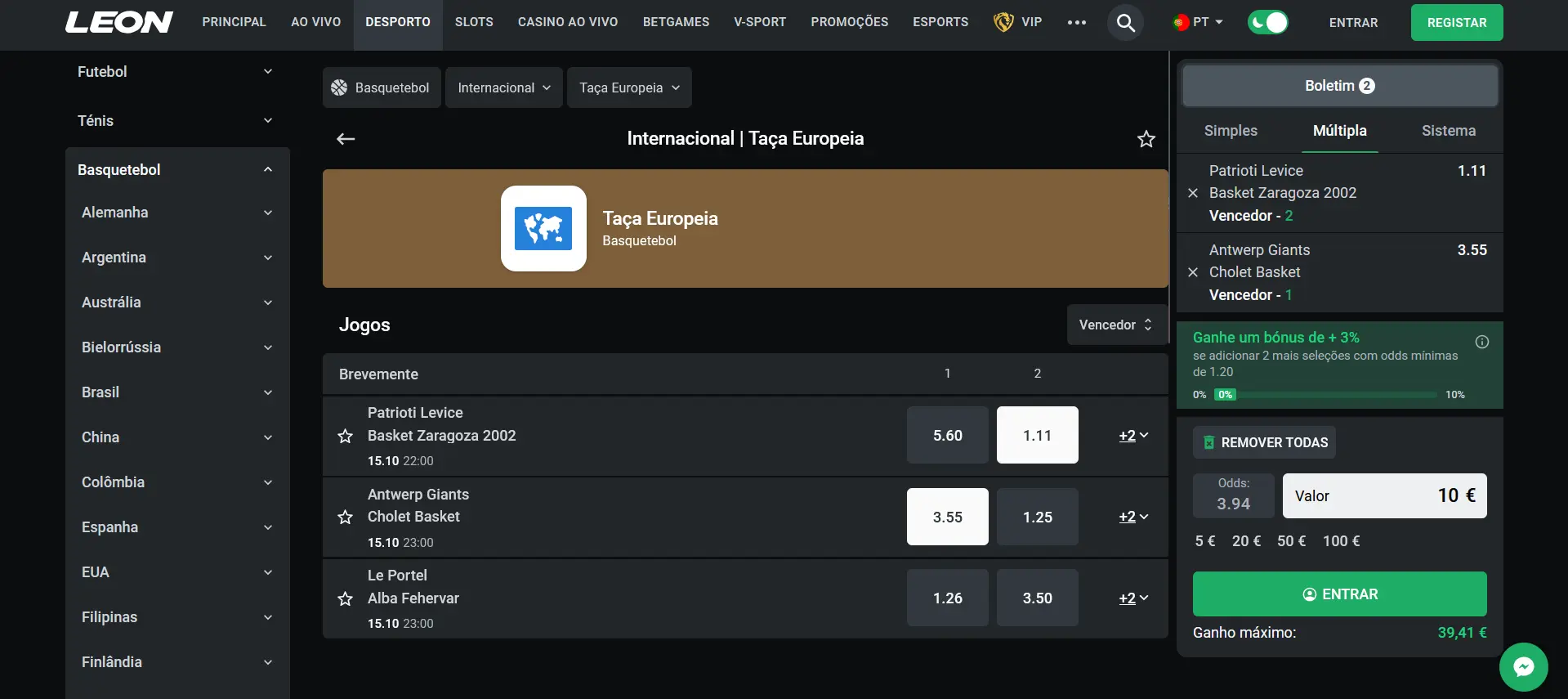This screenshot has height=699, width=1568.
Task: Select odds 1.26 for Le Portel
Action: 948,598
